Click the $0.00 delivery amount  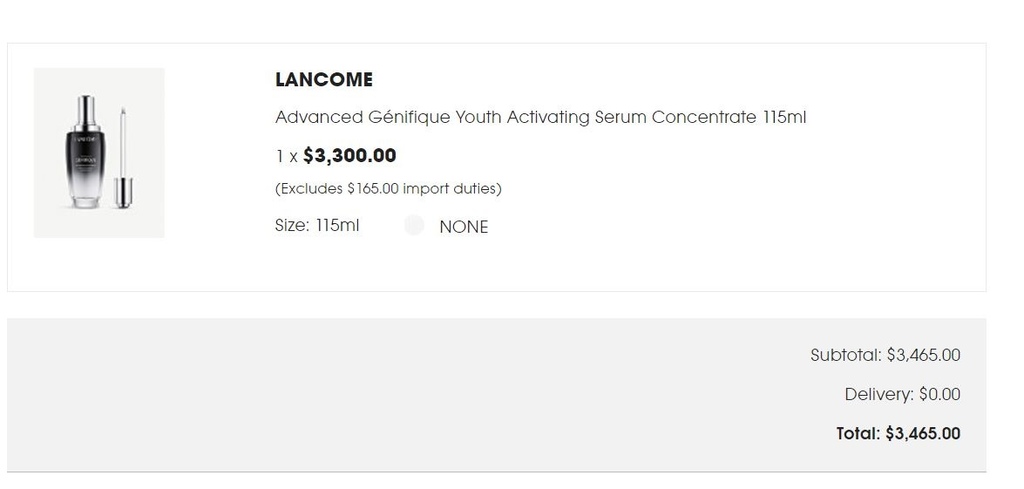(940, 394)
